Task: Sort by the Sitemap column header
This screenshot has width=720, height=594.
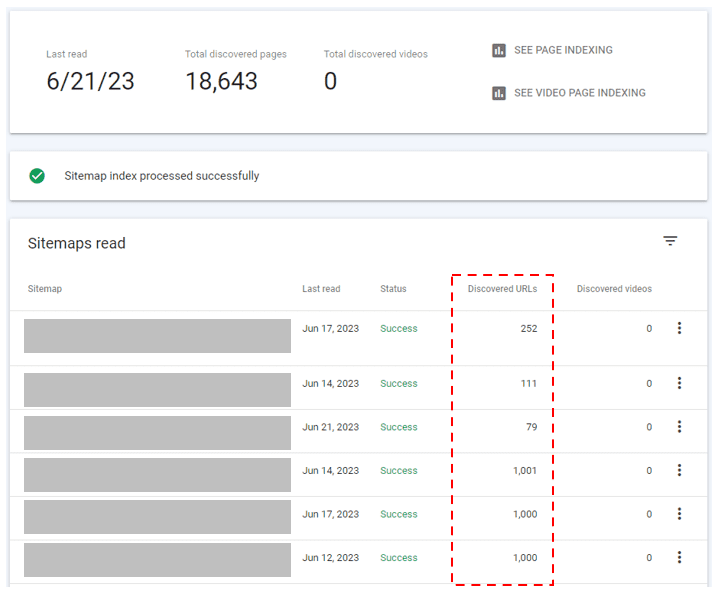Action: point(45,289)
